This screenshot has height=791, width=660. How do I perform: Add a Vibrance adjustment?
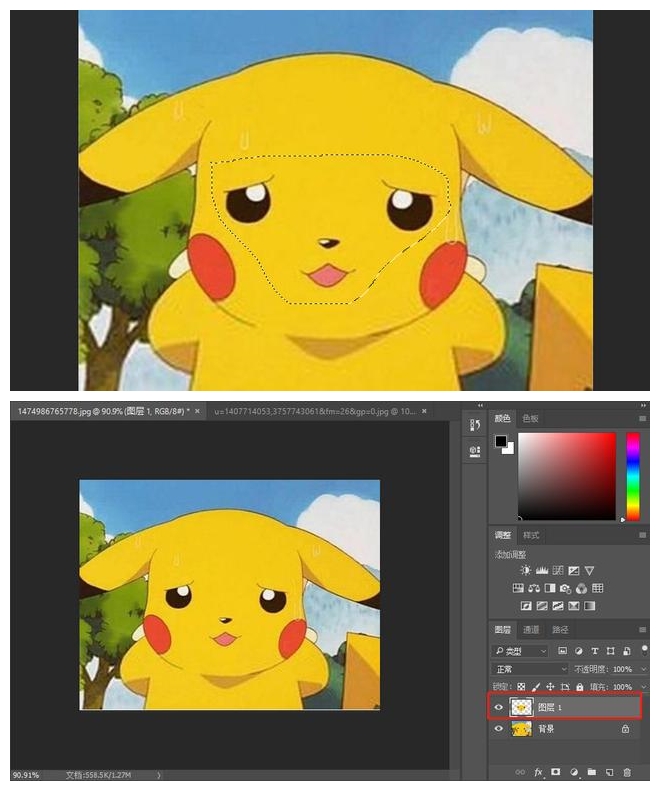589,571
